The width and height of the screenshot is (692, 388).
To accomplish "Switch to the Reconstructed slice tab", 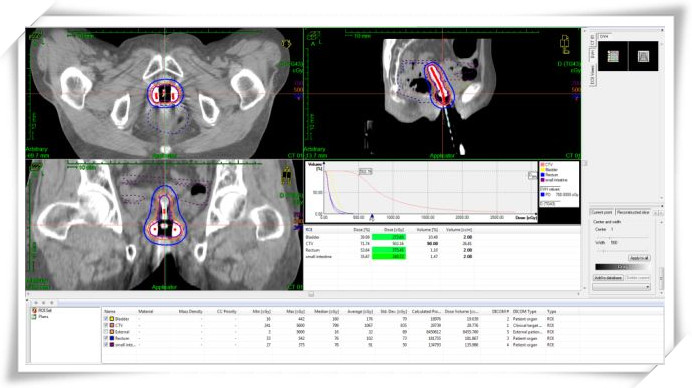I will click(633, 212).
